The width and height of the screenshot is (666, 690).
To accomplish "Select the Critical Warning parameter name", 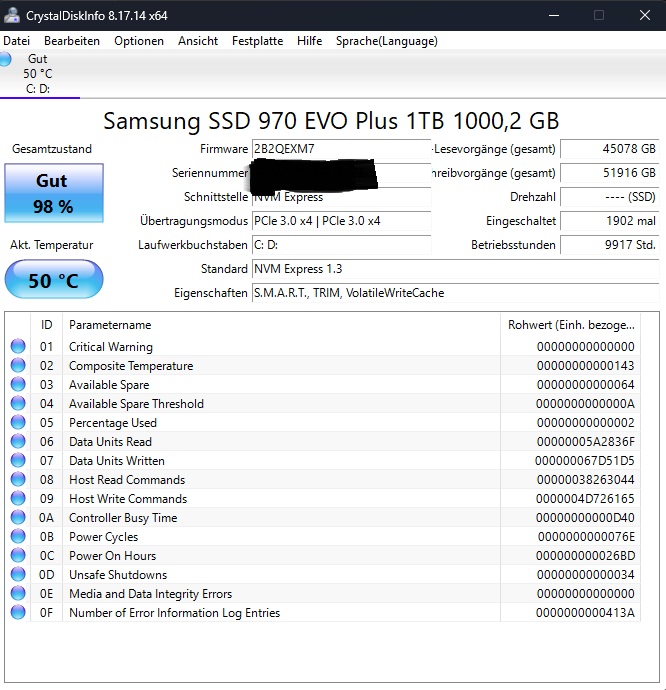I will (x=111, y=347).
